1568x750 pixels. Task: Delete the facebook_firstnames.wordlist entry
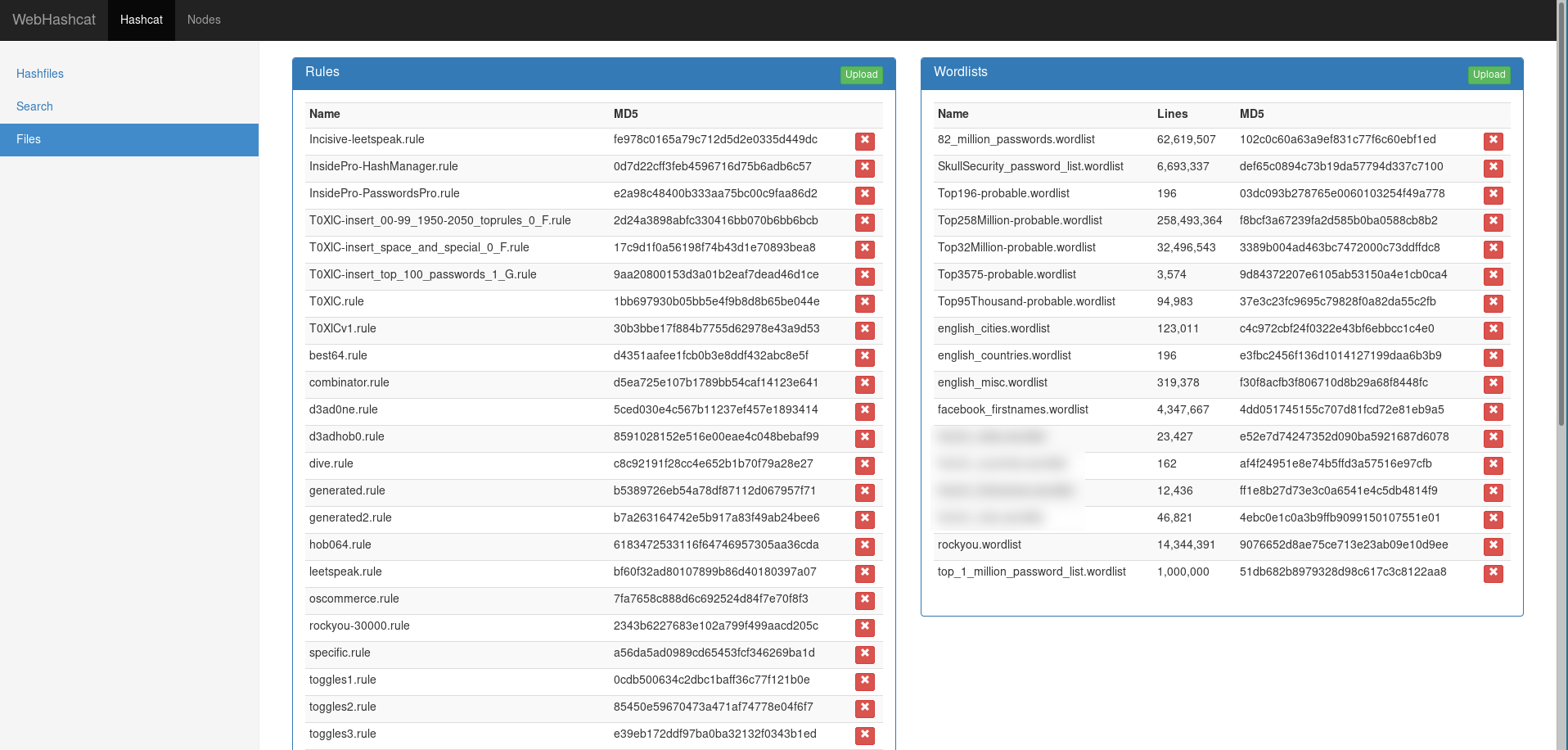click(1493, 412)
